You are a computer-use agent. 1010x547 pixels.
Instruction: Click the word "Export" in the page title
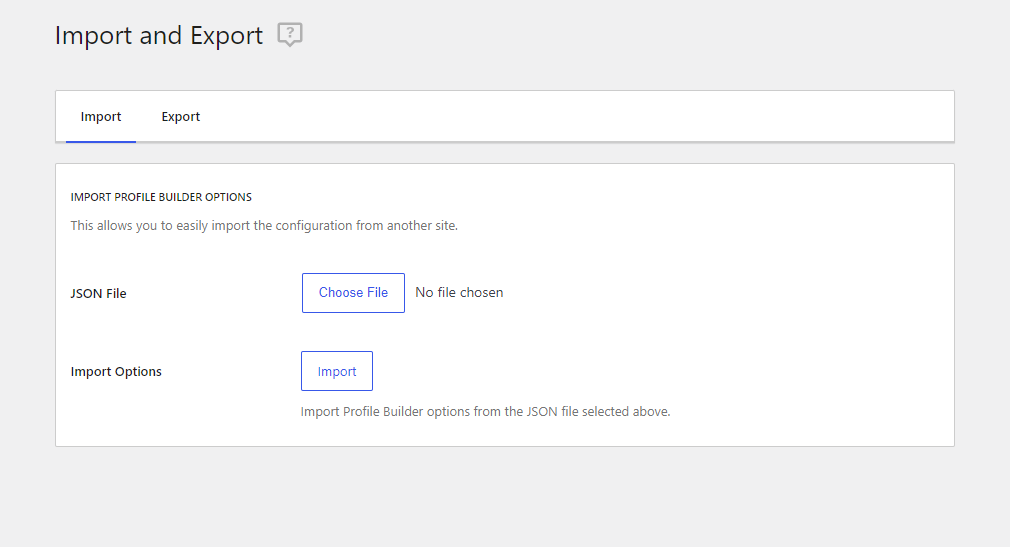point(227,35)
